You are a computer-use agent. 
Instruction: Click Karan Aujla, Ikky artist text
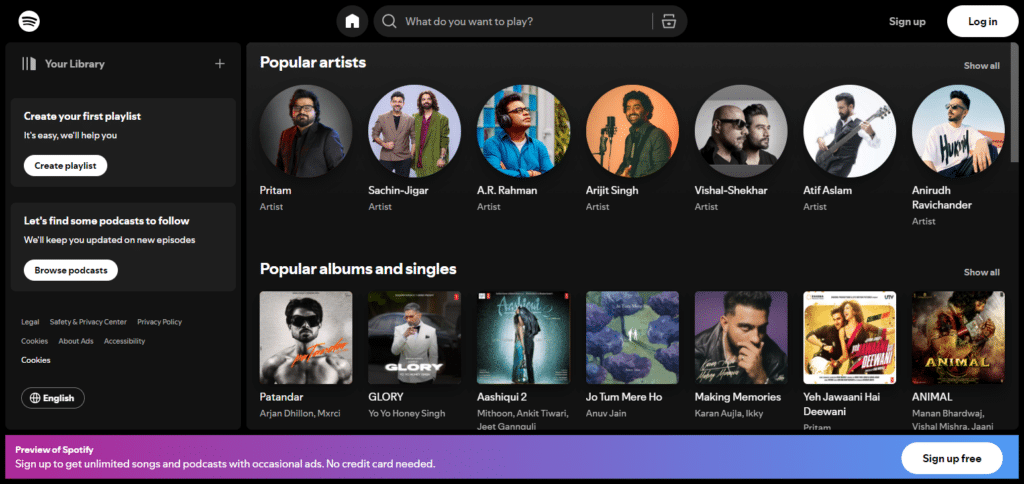tap(728, 413)
